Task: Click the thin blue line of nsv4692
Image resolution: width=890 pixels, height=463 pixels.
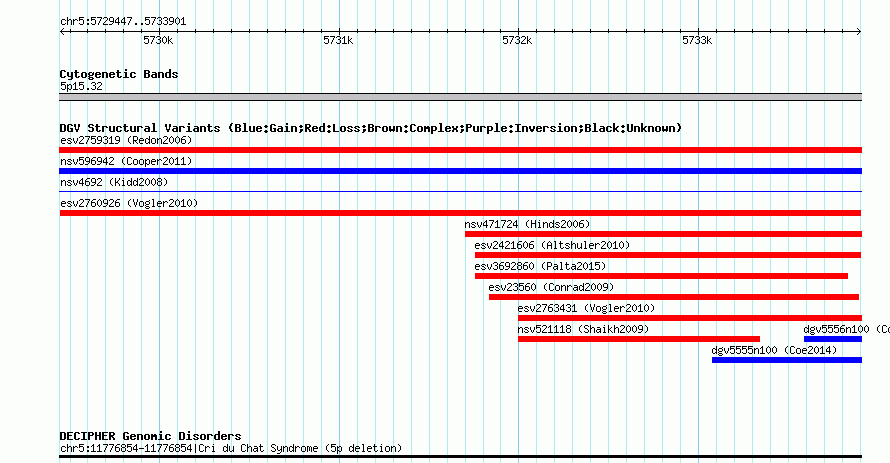Action: pos(460,192)
